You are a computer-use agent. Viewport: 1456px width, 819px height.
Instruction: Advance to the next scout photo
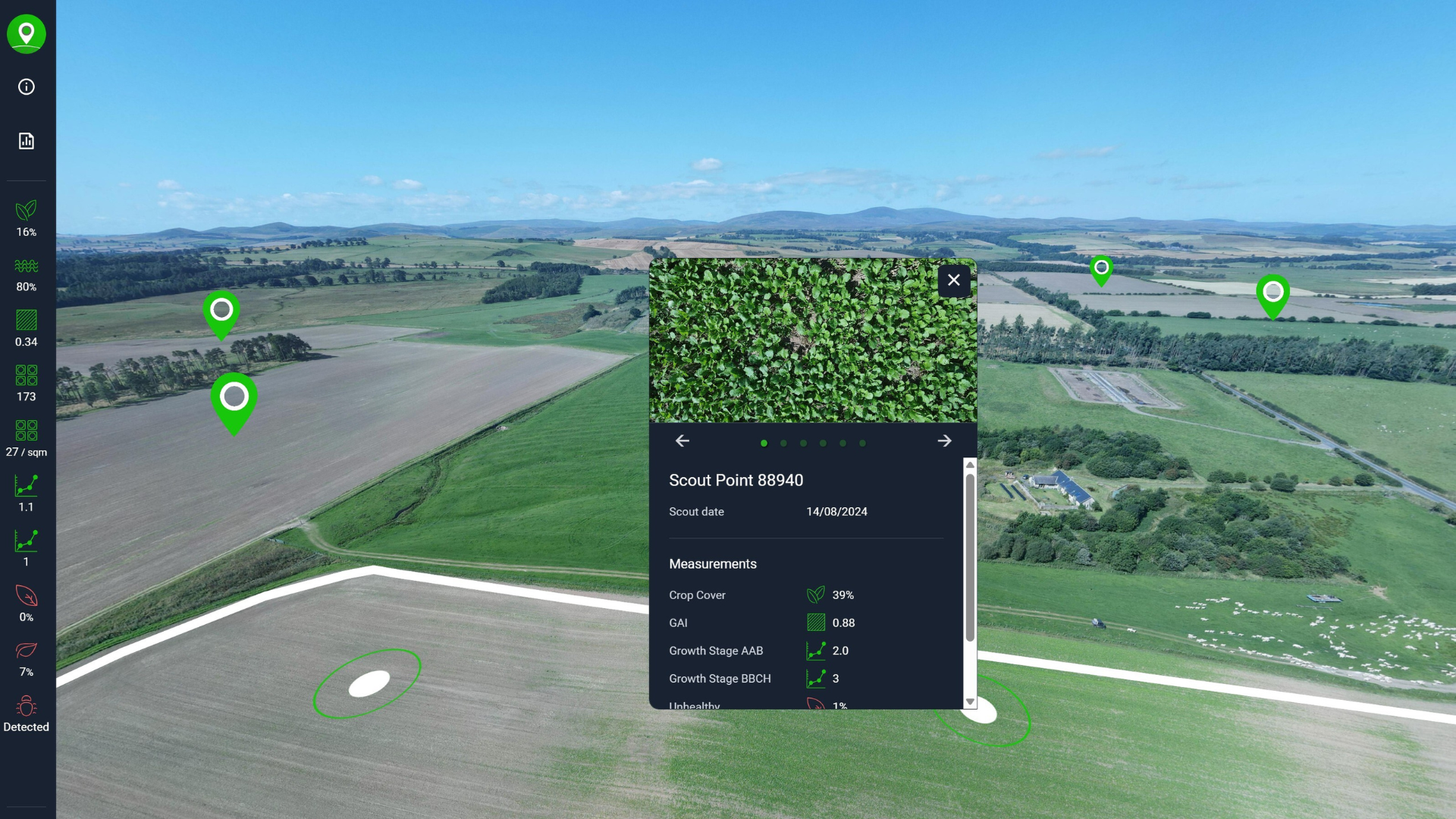tap(945, 441)
